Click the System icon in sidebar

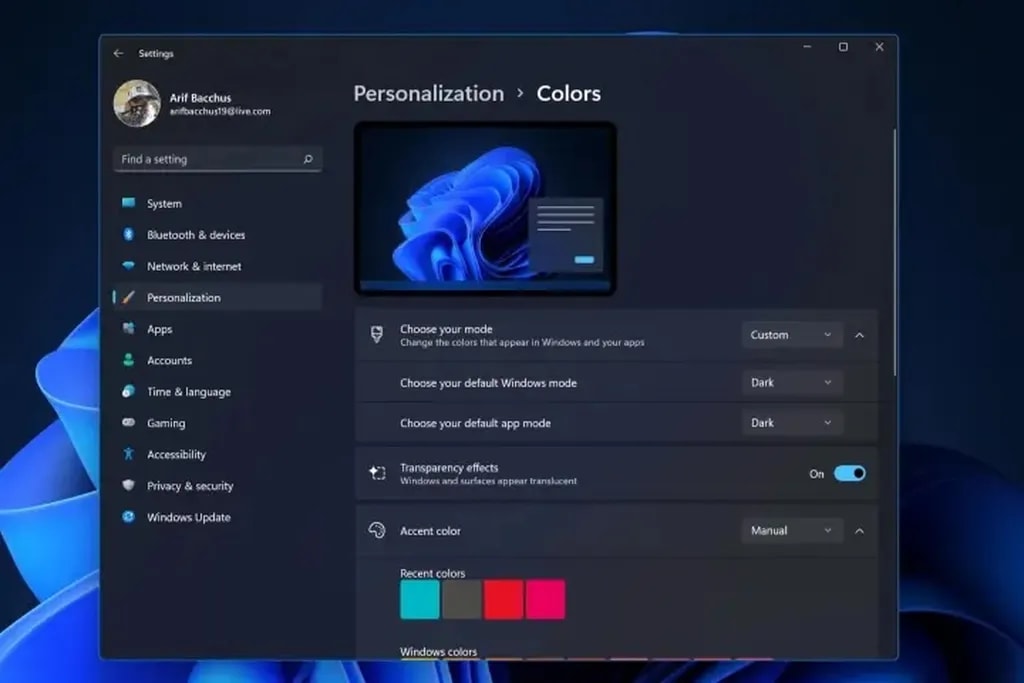coord(128,203)
